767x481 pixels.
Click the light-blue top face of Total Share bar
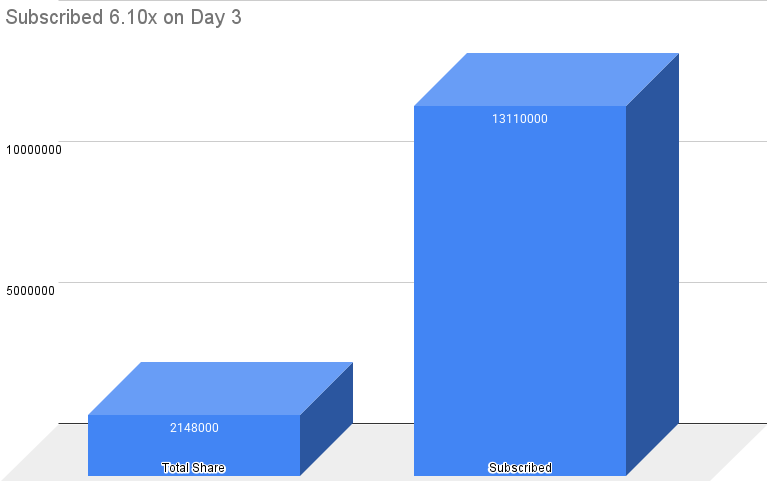tap(220, 388)
